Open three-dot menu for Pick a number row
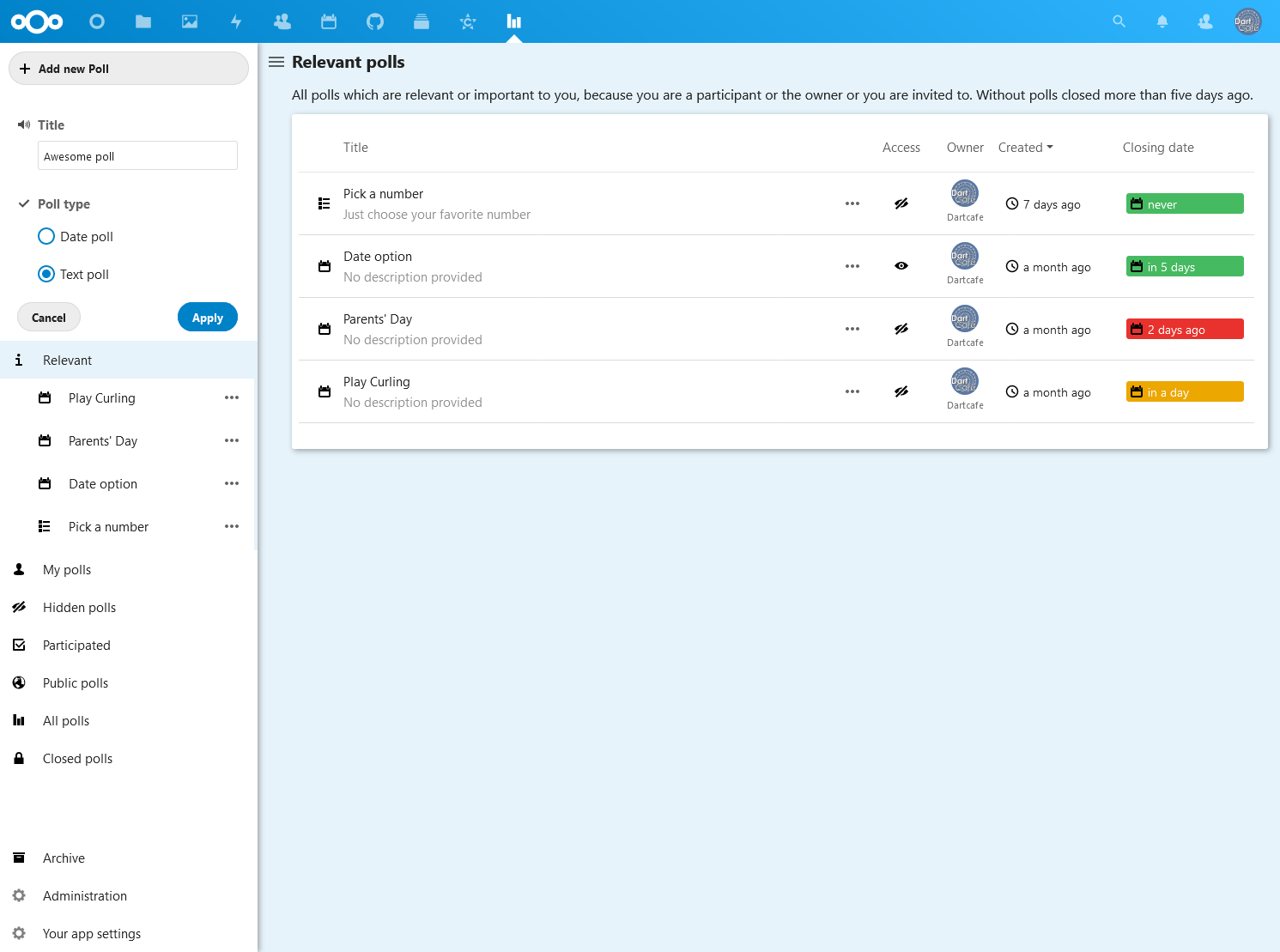Viewport: 1280px width, 952px height. click(x=852, y=203)
